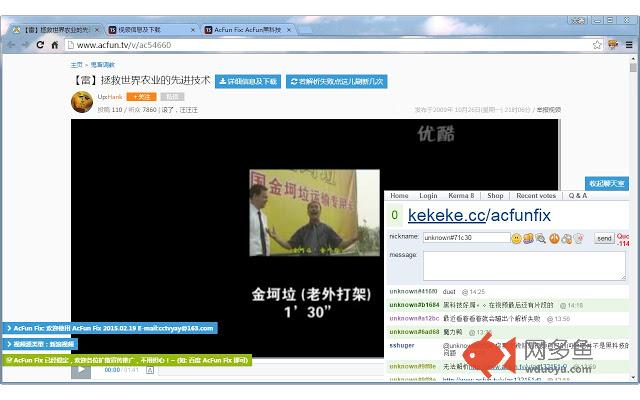Click the kekeke.cc/acfunfix link
The width and height of the screenshot is (640, 400).
coord(479,216)
